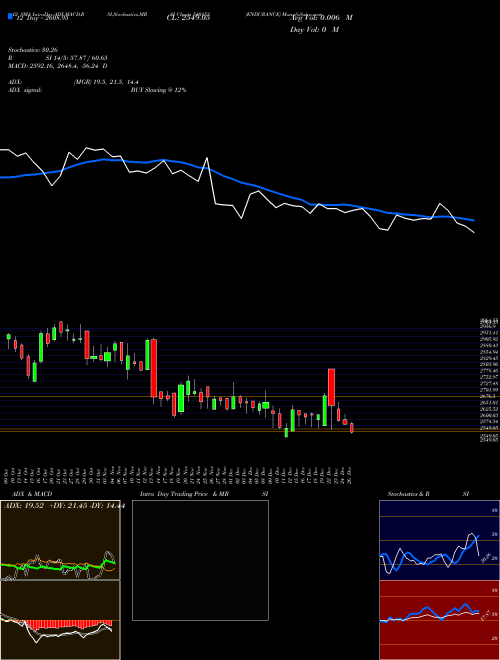Click the empty intraday trading price chart box
The image size is (500, 660).
pos(200,560)
